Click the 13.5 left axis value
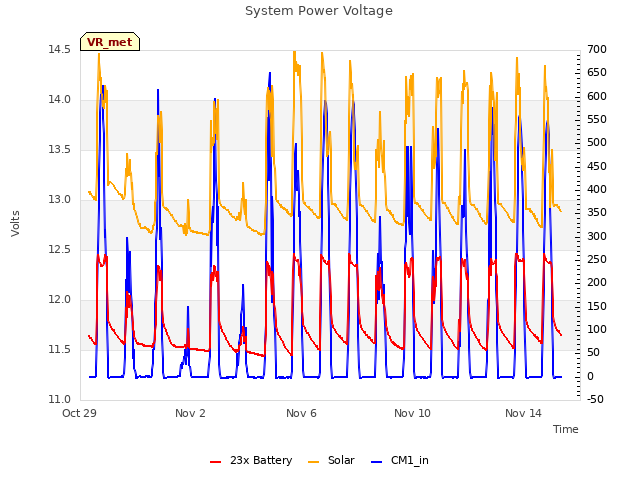640x480 pixels. pyautogui.click(x=59, y=149)
